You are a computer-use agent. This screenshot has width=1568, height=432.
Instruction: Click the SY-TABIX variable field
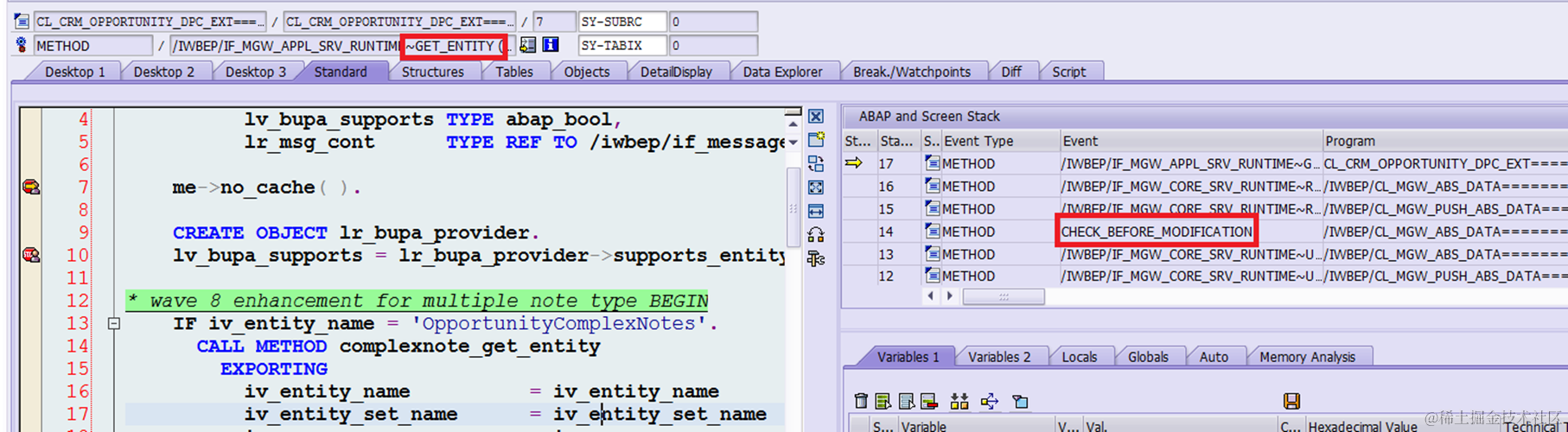coord(622,45)
